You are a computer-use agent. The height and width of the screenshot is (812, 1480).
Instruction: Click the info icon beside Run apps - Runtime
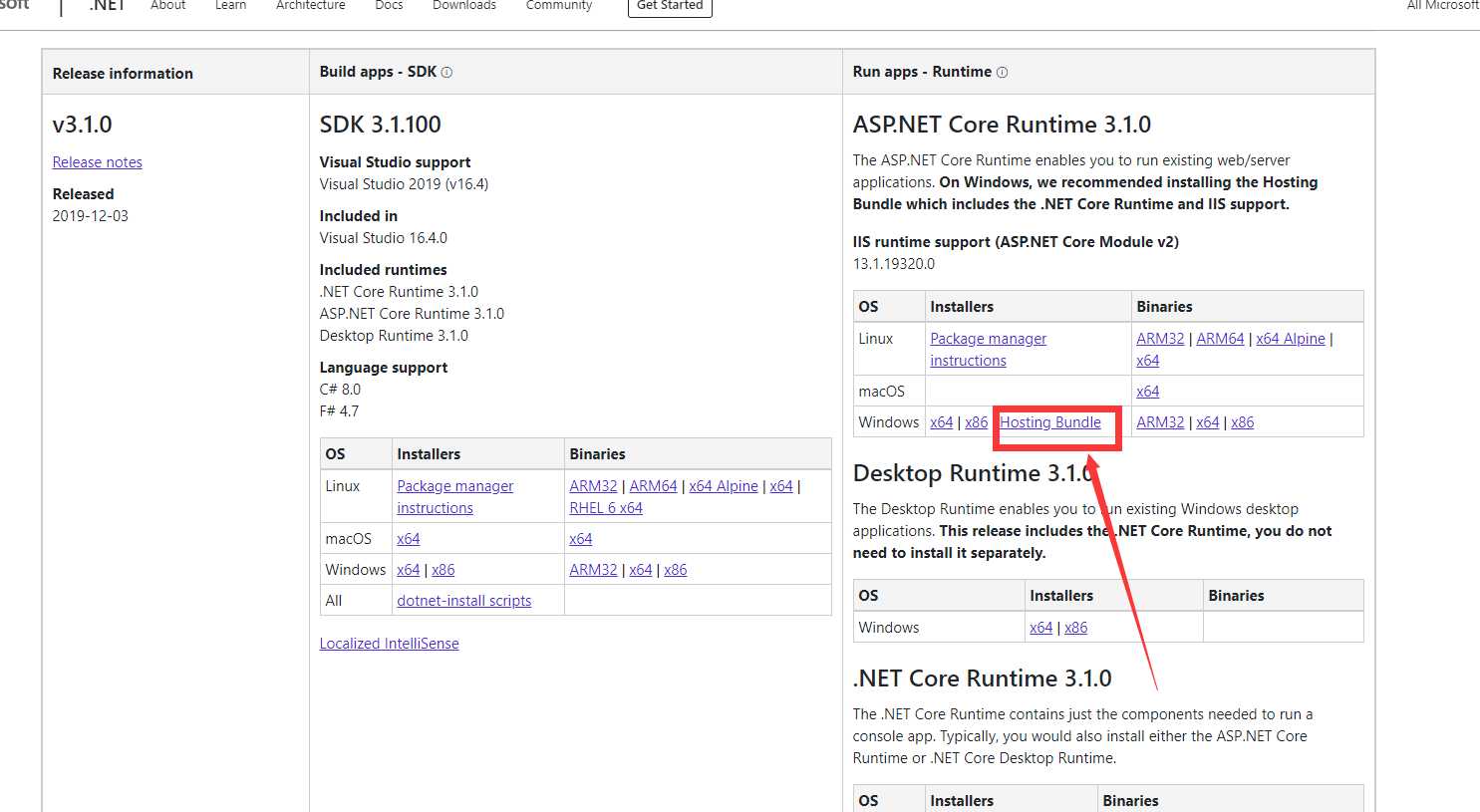[1002, 73]
